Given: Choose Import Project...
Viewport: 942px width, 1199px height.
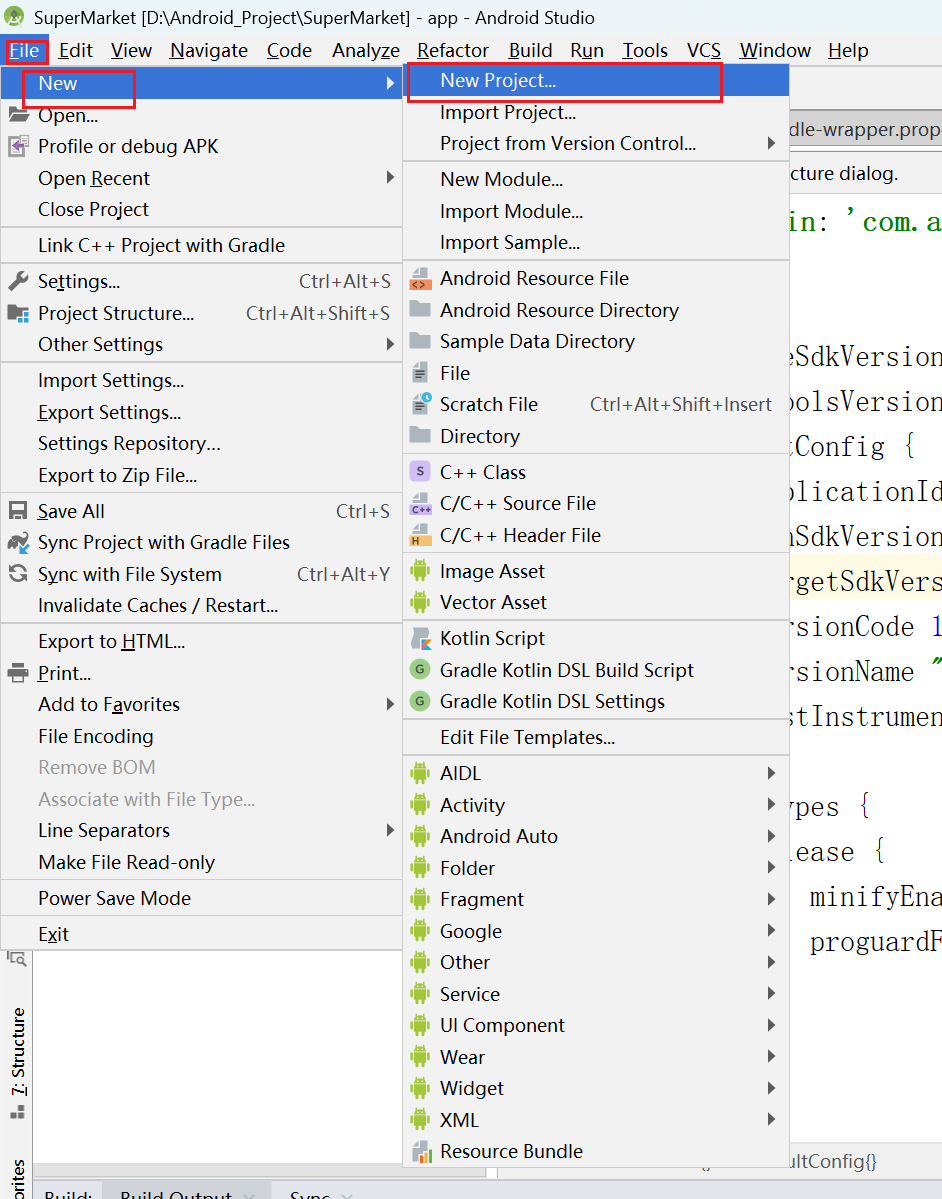Looking at the screenshot, I should coord(596,112).
